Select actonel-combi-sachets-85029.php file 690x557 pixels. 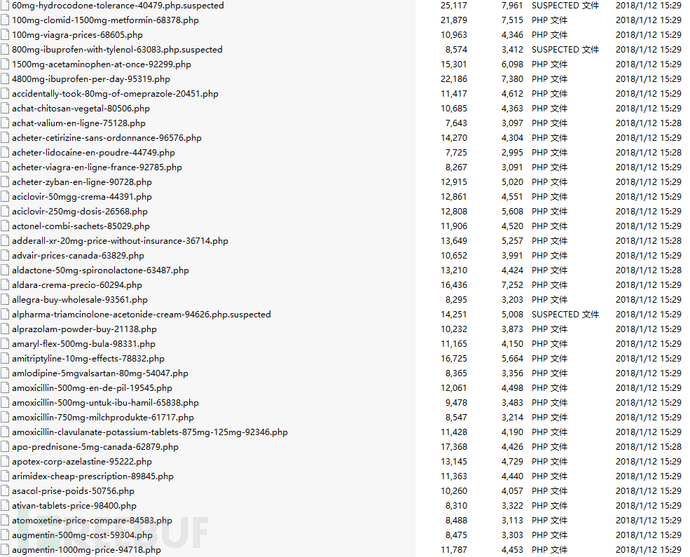(x=81, y=226)
